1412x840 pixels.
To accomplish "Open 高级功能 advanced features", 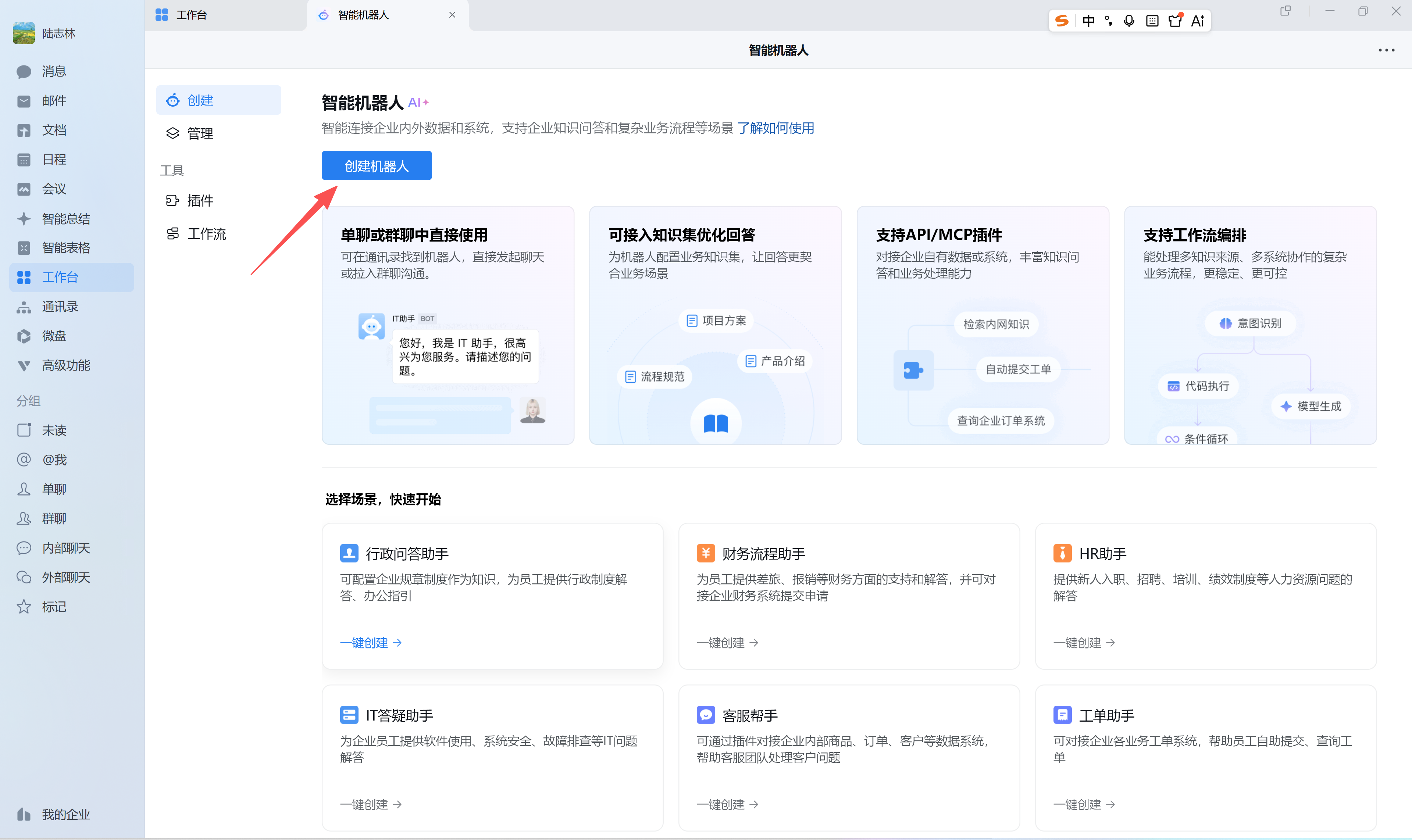I will [x=71, y=366].
